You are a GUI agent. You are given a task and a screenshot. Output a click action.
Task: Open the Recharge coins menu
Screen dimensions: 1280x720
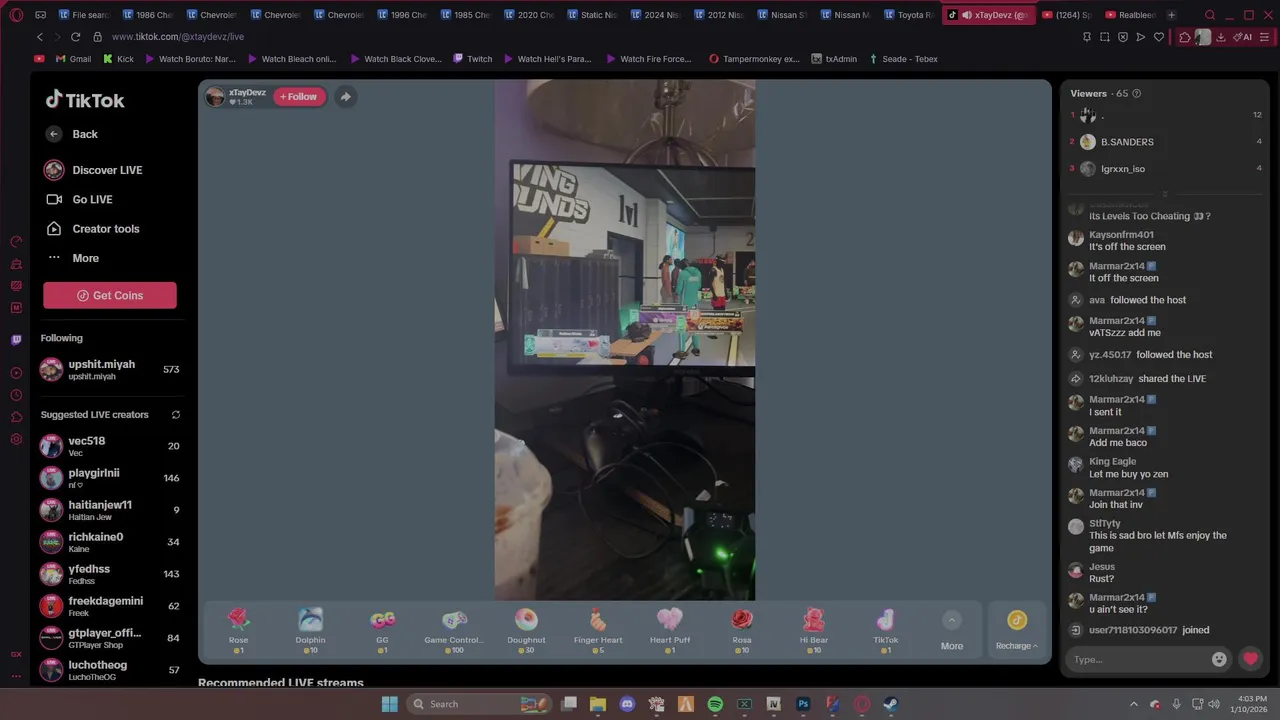1017,631
